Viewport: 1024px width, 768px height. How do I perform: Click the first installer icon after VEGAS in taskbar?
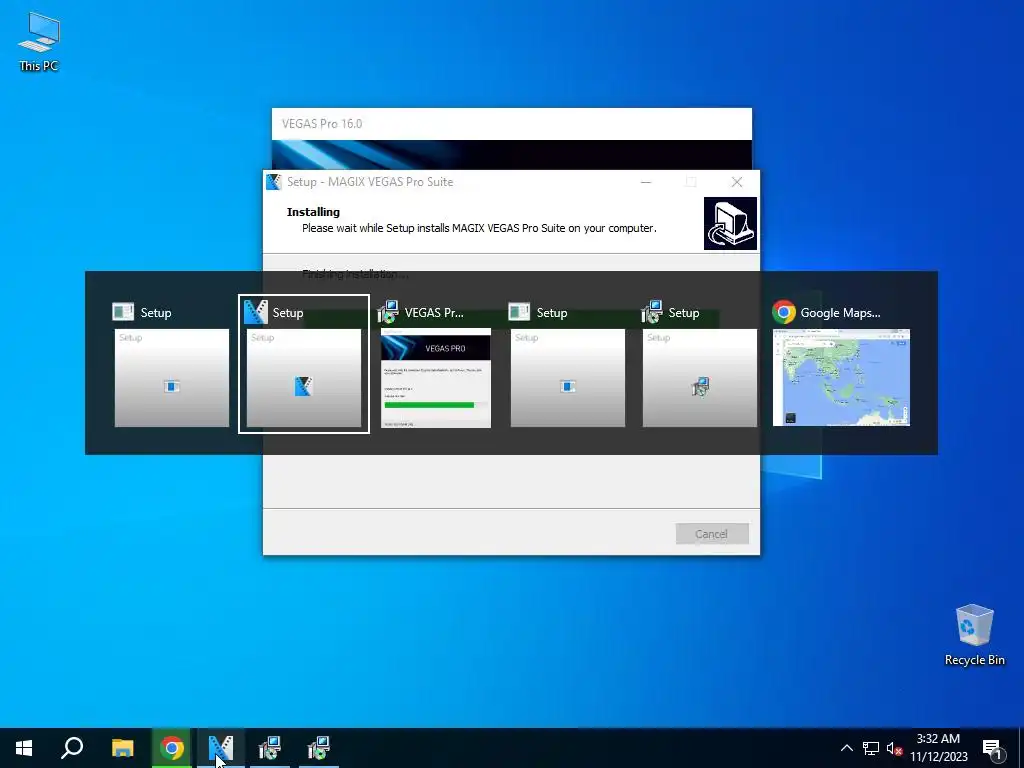click(269, 748)
